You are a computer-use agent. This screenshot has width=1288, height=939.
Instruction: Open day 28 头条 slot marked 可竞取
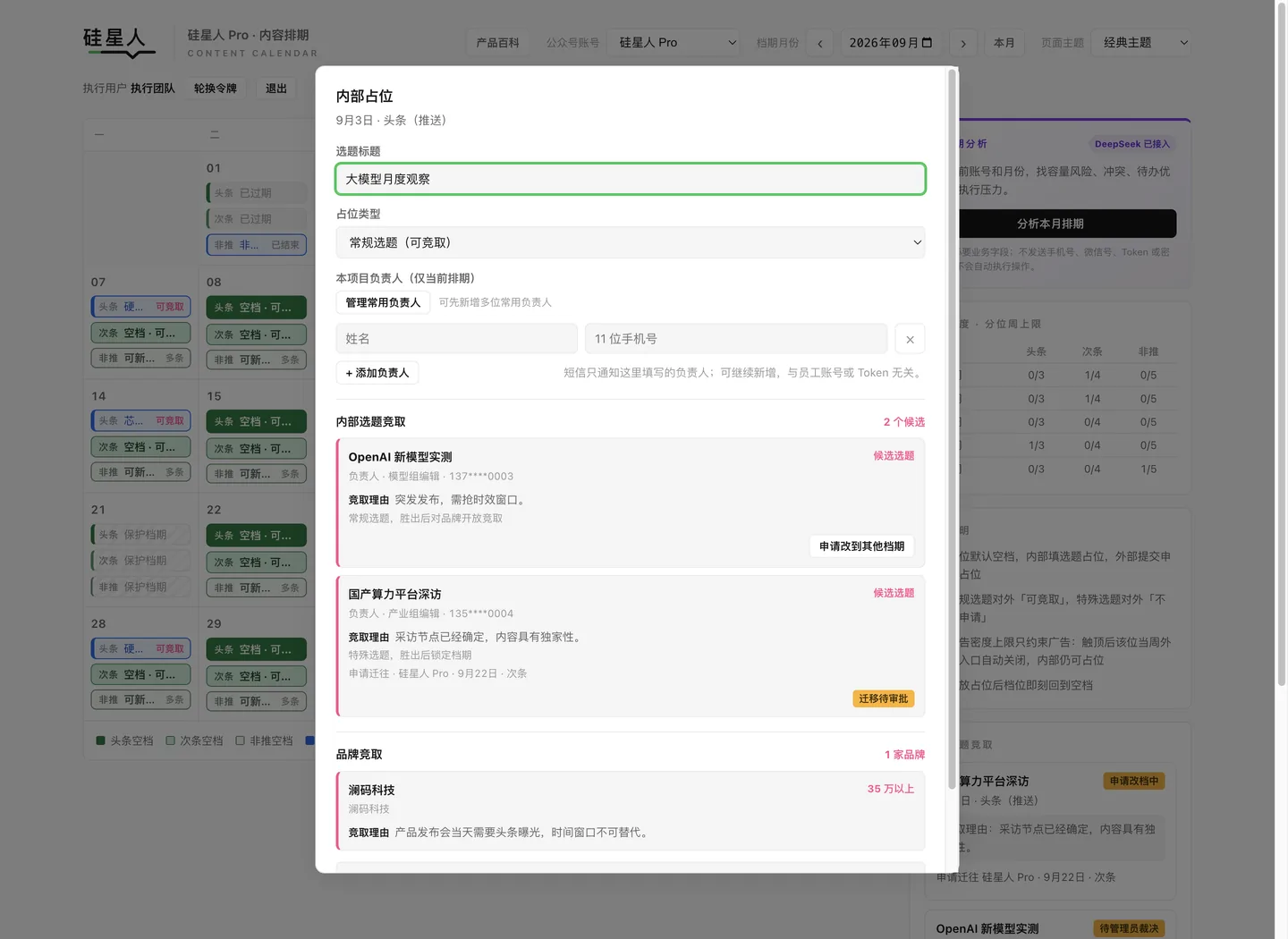140,648
